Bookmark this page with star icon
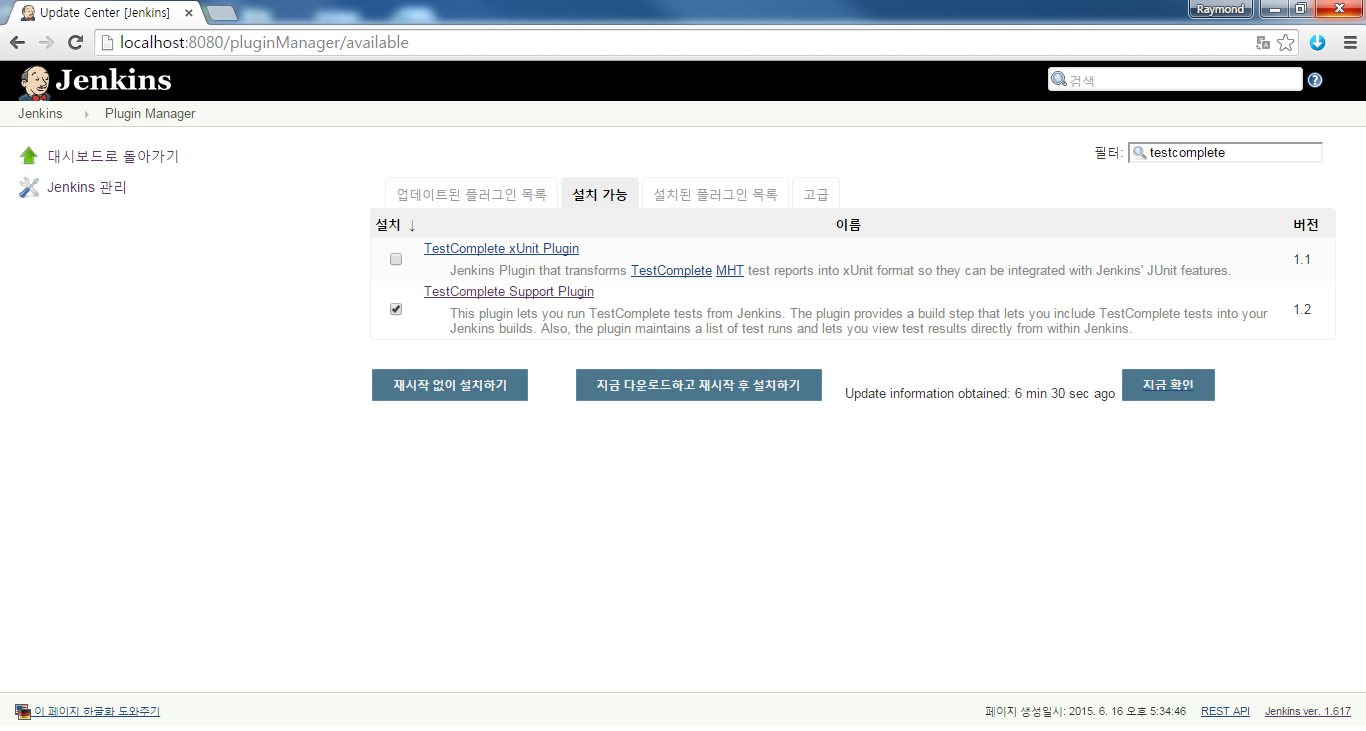The height and width of the screenshot is (731, 1366). tap(1286, 42)
